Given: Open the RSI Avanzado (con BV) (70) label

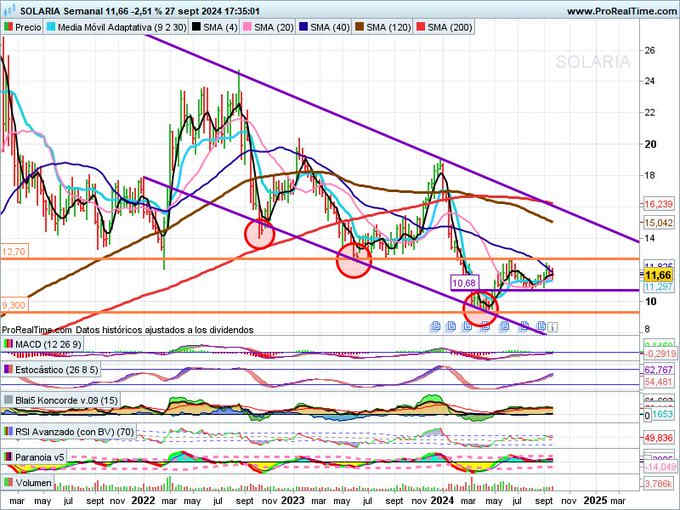Looking at the screenshot, I should tap(69, 432).
